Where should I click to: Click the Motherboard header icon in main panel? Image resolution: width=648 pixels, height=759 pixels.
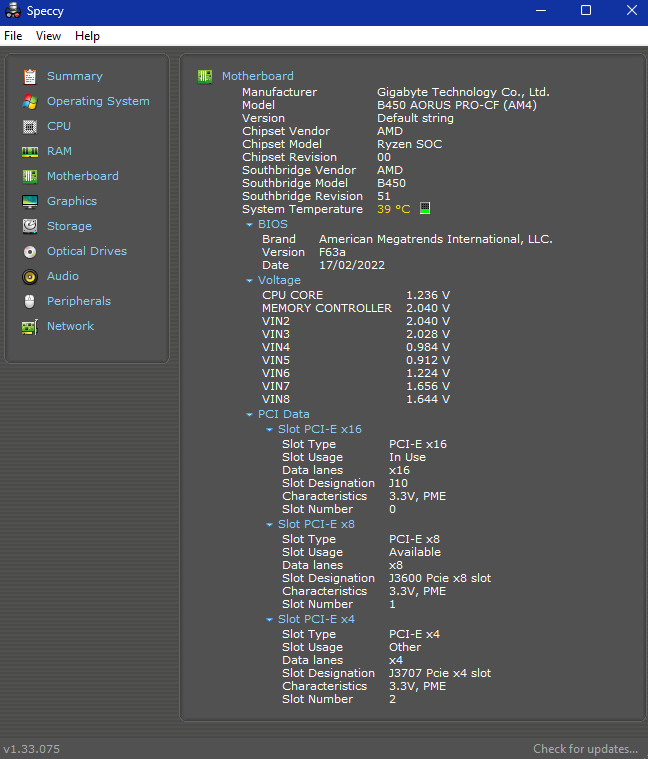[205, 76]
